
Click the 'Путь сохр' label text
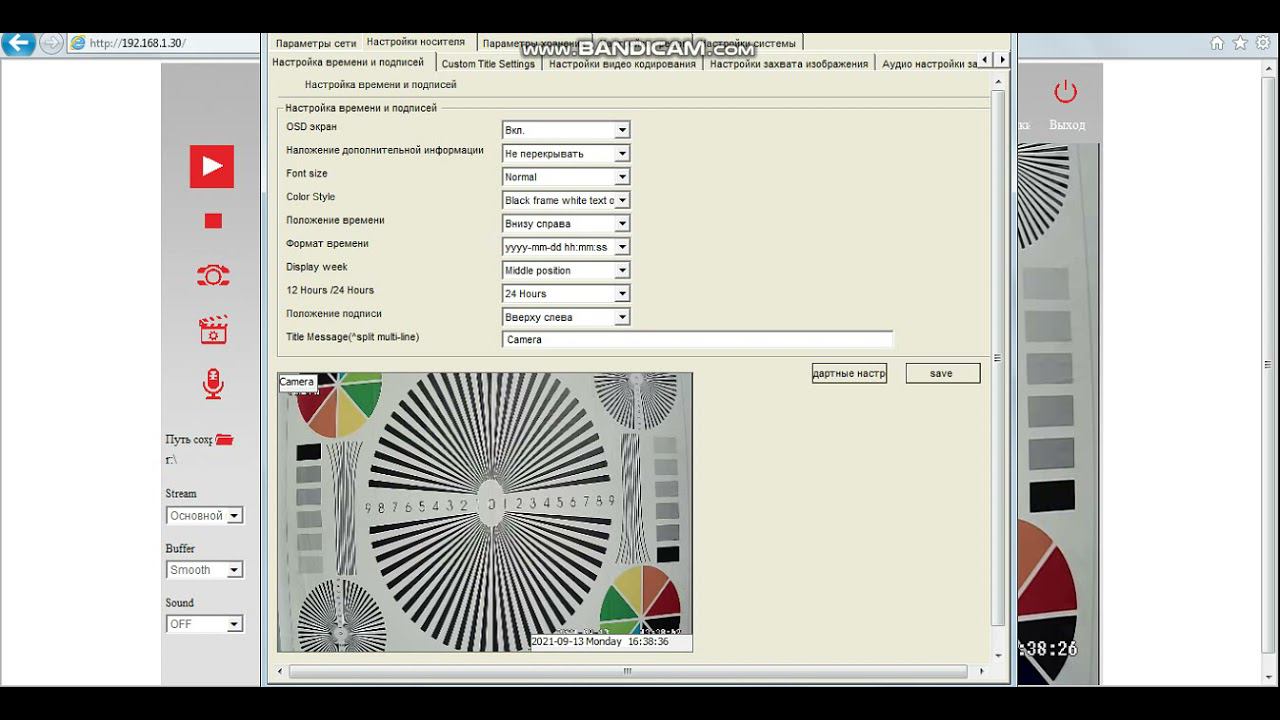[189, 440]
